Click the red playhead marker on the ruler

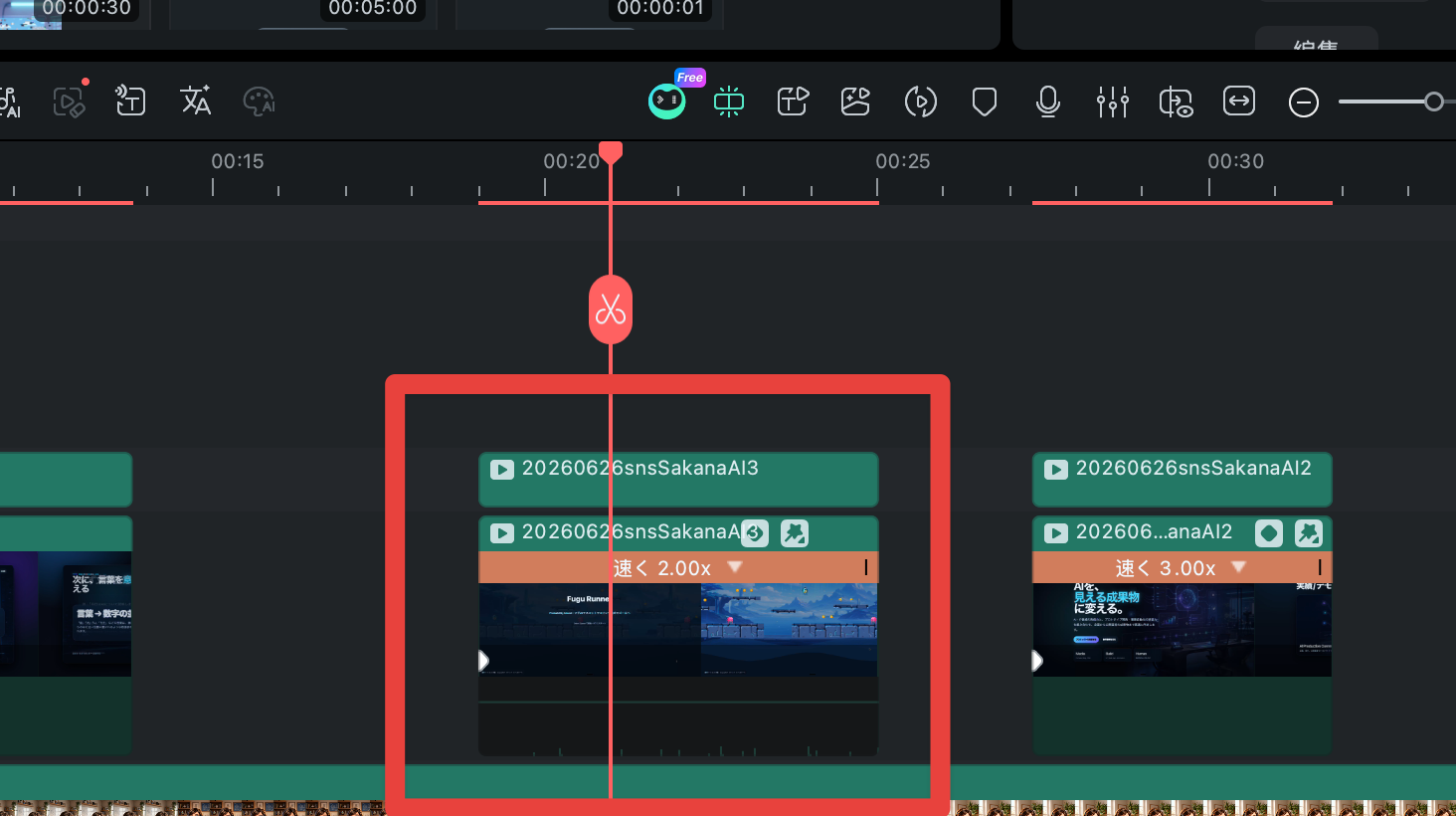(x=611, y=152)
